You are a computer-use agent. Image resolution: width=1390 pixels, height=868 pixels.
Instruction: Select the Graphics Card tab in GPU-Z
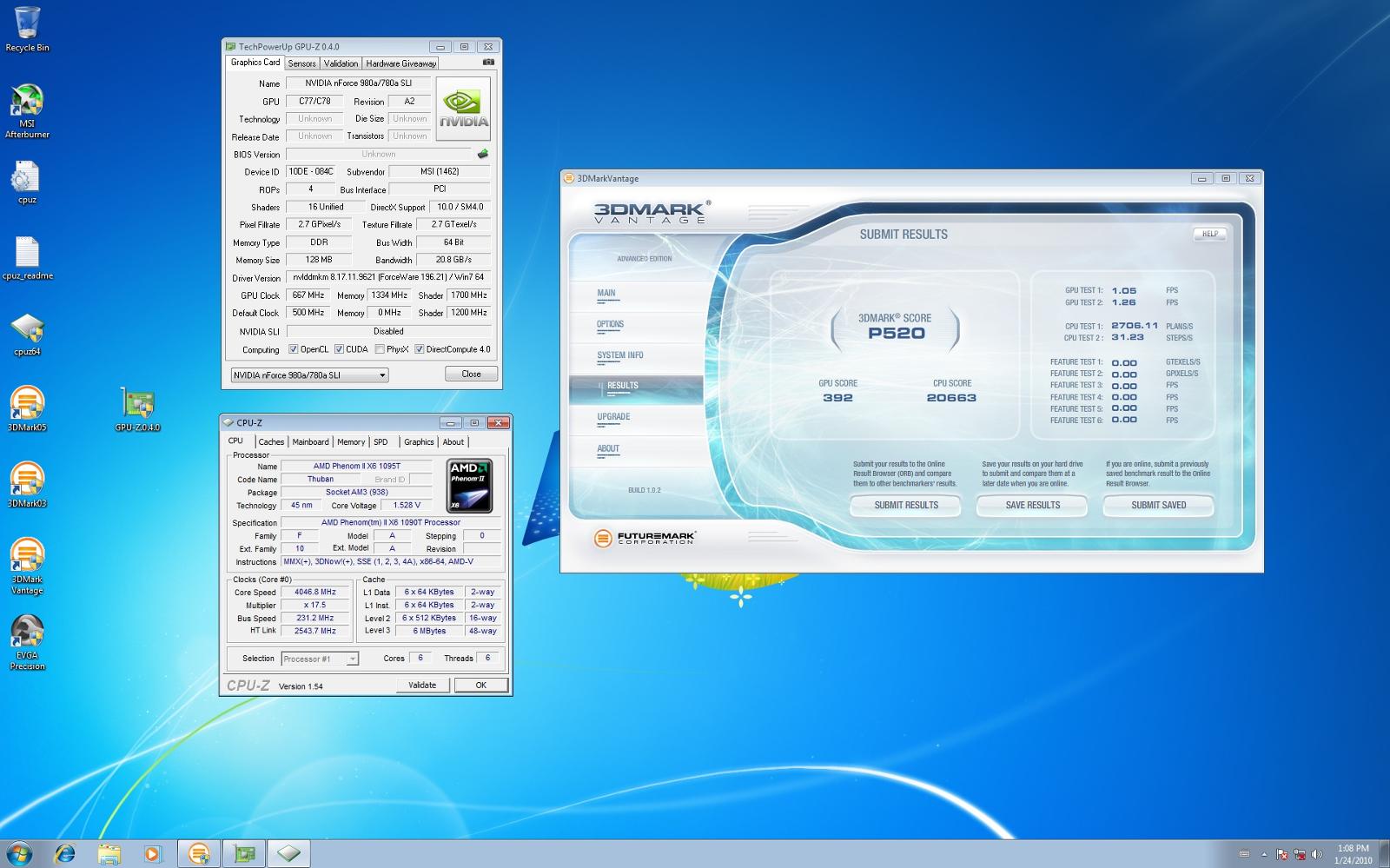click(255, 63)
